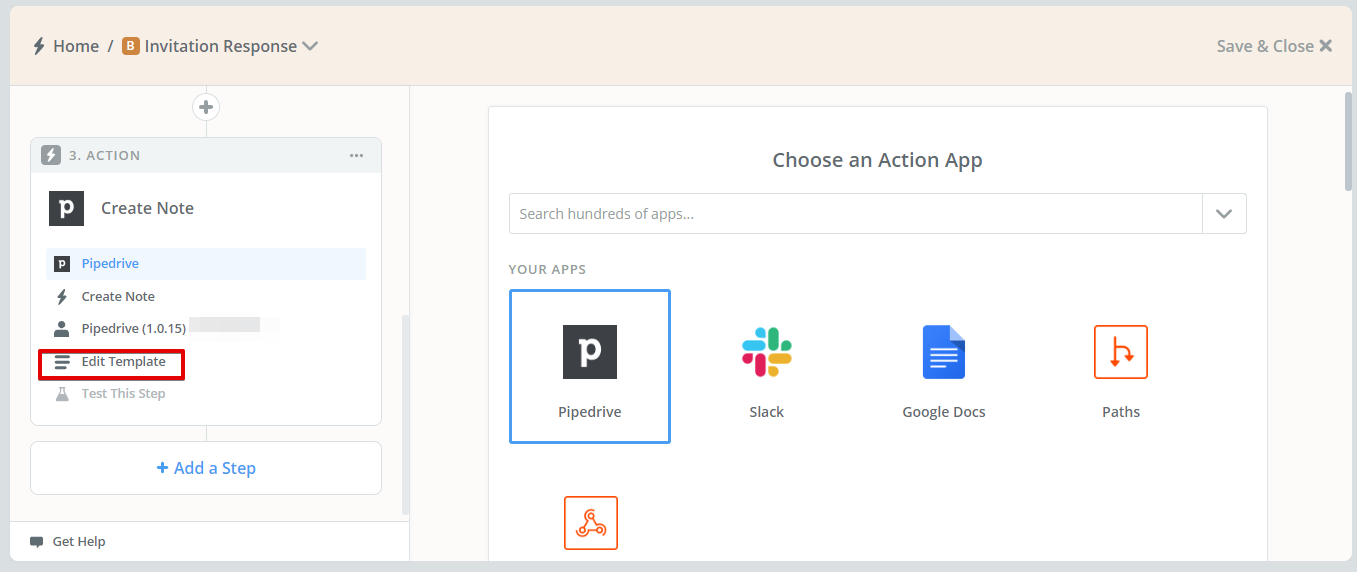Click the + Add a Step button

tap(206, 468)
